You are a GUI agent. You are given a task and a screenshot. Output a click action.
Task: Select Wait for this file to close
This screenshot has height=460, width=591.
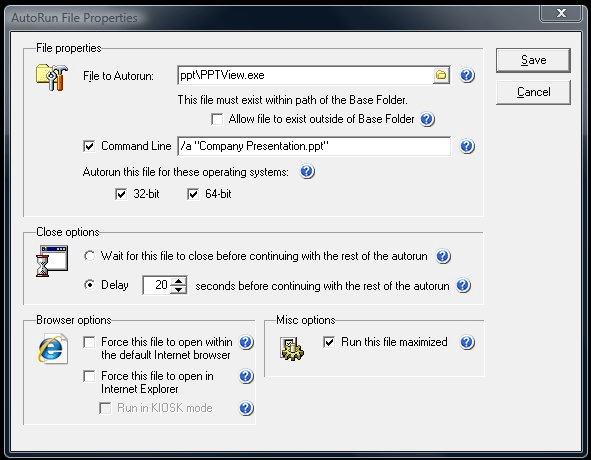(x=89, y=256)
